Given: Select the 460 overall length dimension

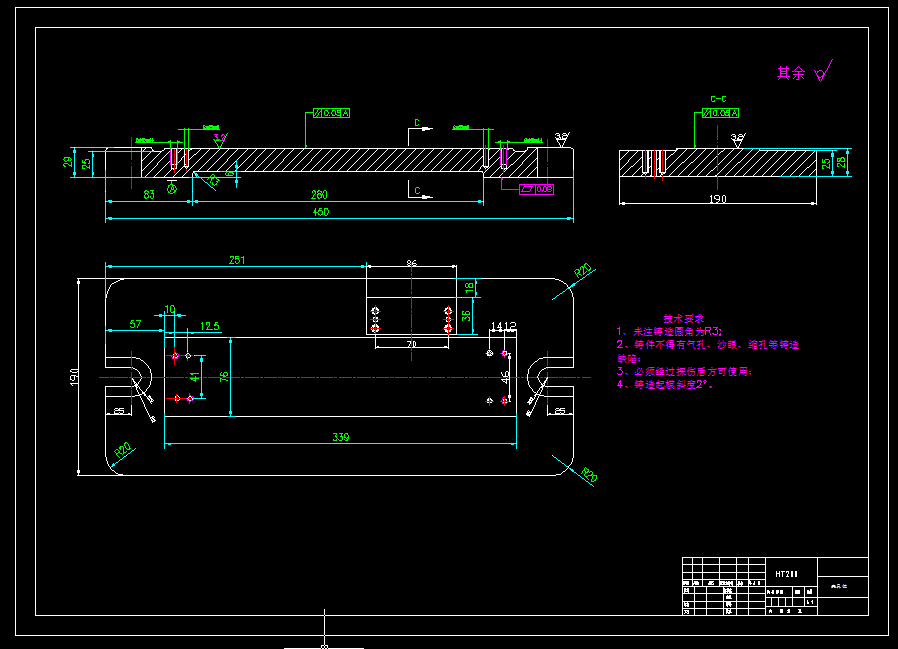Looking at the screenshot, I should [321, 212].
